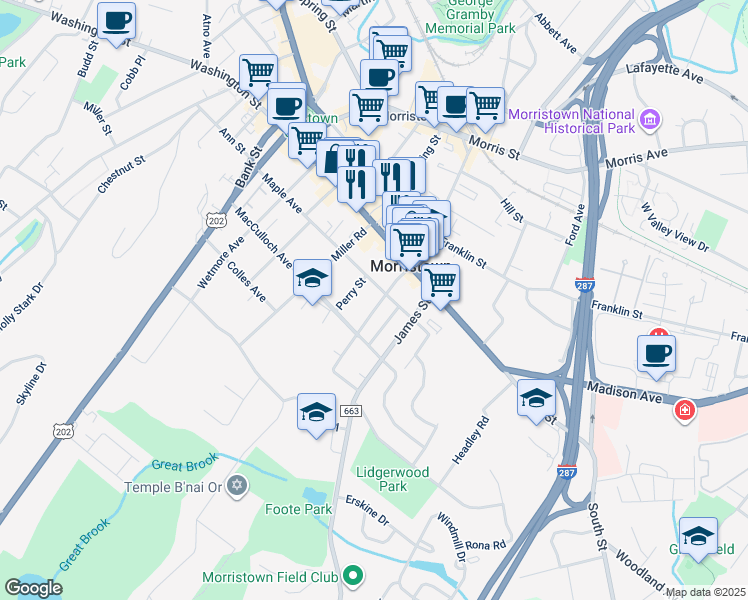Click the cafe marker near Budd St
748x600 pixels.
coord(116,23)
